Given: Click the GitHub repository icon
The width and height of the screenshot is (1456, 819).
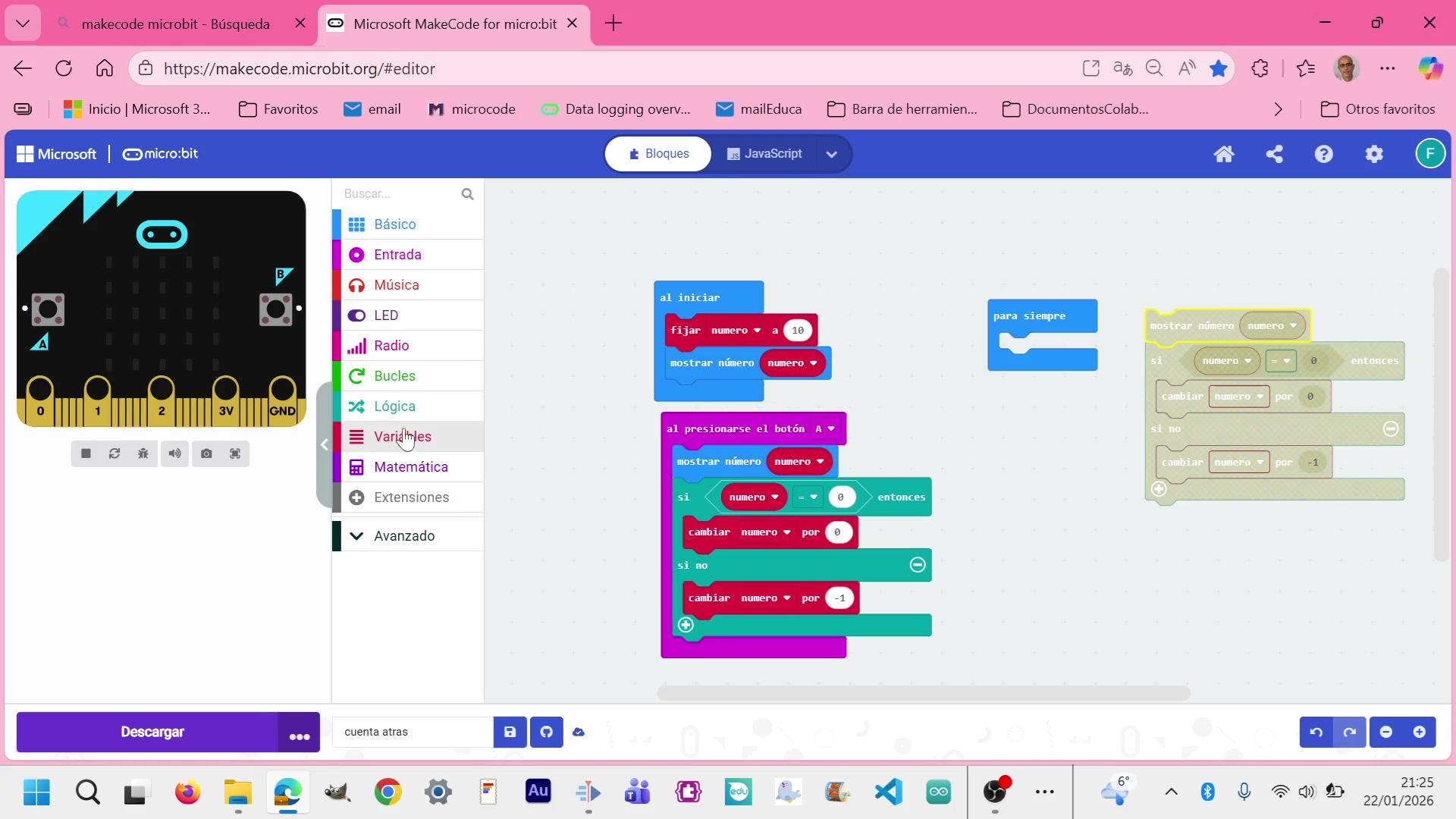Looking at the screenshot, I should pos(546,733).
